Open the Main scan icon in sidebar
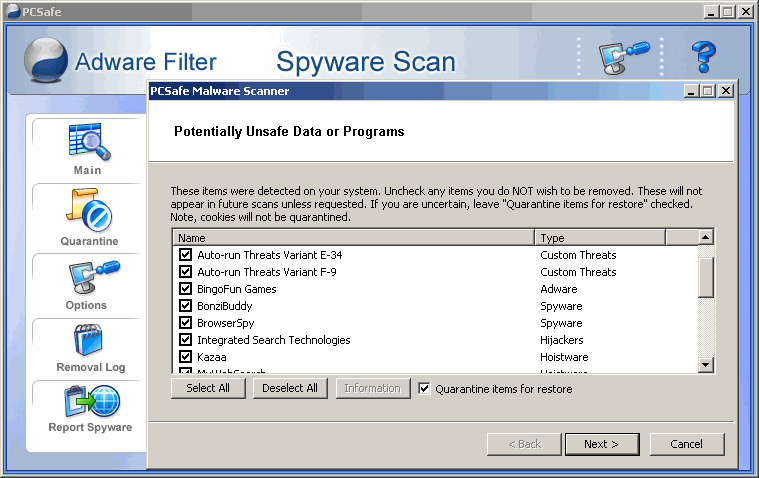The image size is (759, 478). (x=90, y=142)
